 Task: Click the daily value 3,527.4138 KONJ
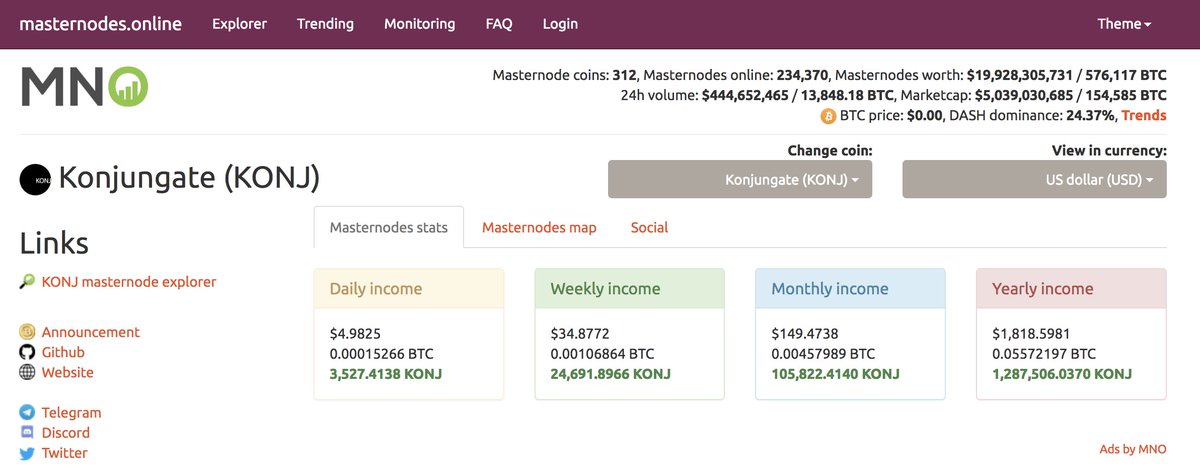click(385, 373)
